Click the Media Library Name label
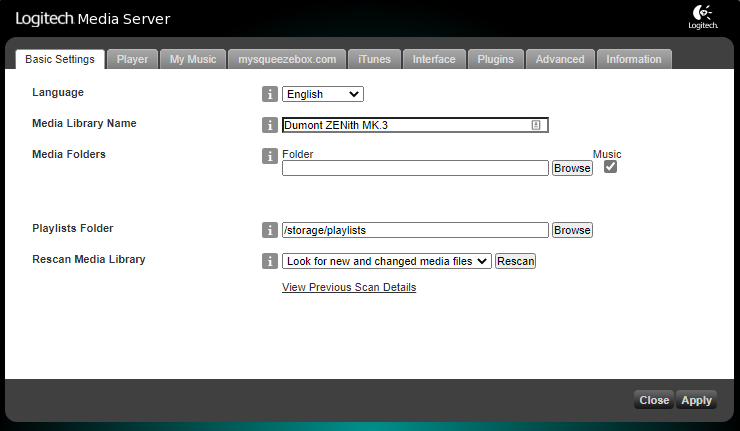740x431 pixels. point(84,123)
